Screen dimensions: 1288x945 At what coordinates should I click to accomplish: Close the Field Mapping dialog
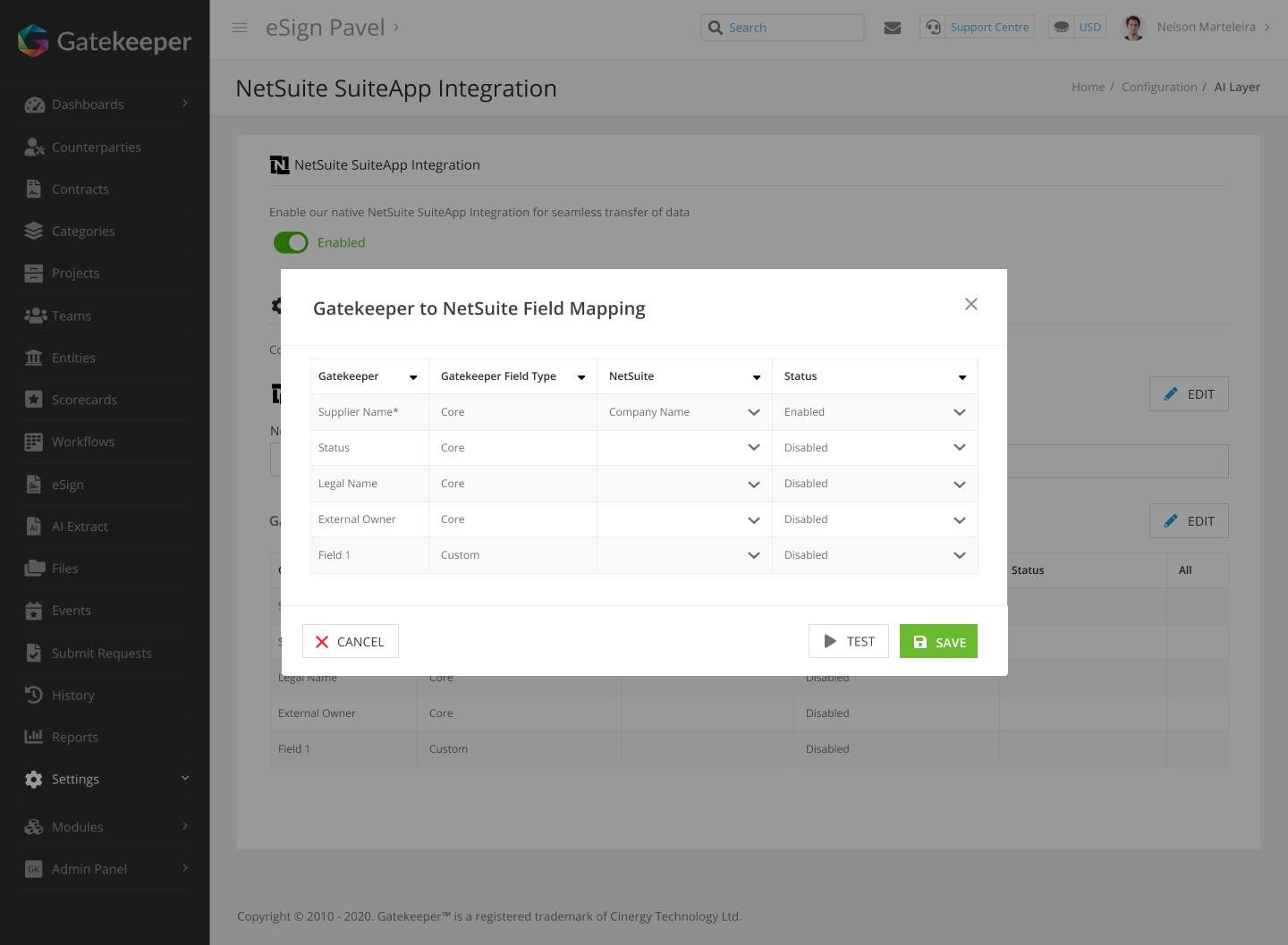[x=971, y=304]
